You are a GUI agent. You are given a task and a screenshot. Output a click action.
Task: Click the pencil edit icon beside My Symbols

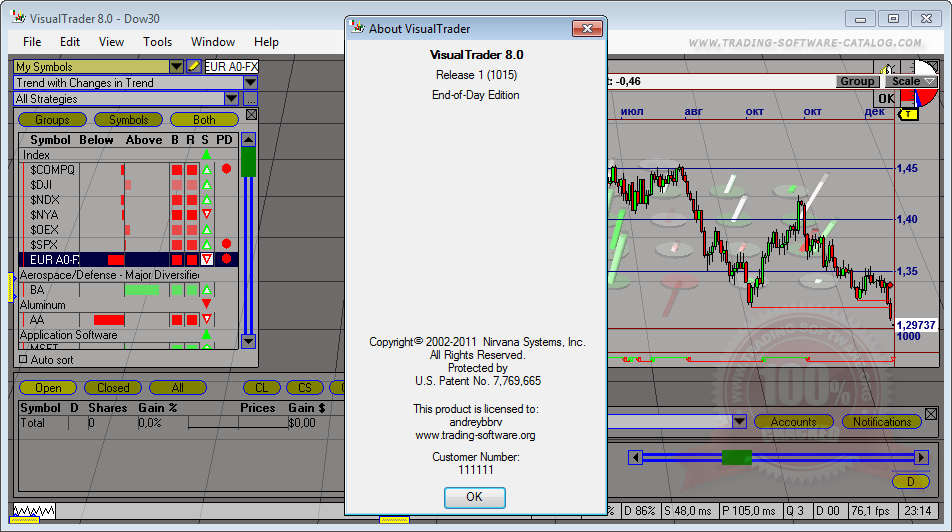click(194, 67)
